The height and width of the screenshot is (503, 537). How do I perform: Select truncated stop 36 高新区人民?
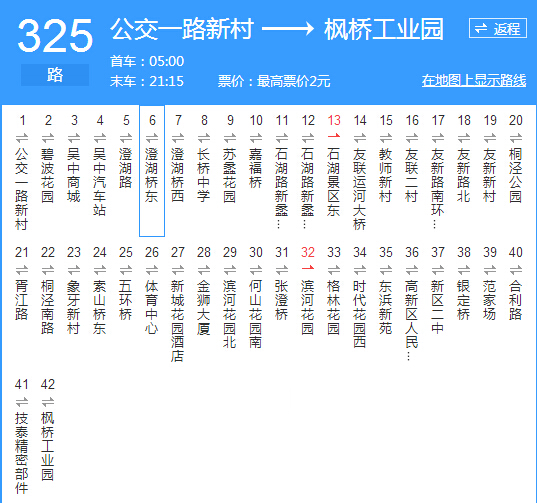(x=412, y=320)
